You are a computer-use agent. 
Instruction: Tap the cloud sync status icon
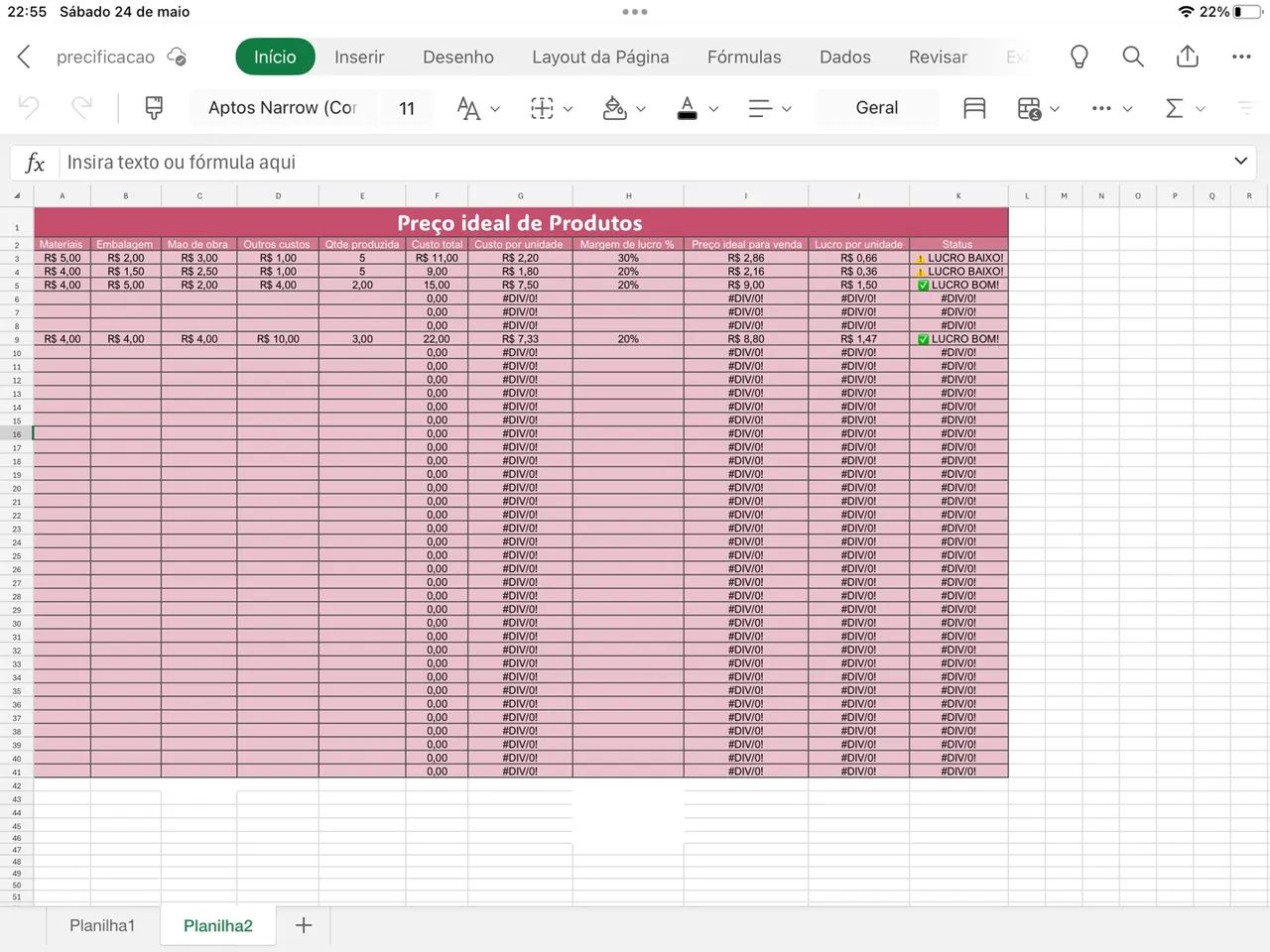pos(177,57)
